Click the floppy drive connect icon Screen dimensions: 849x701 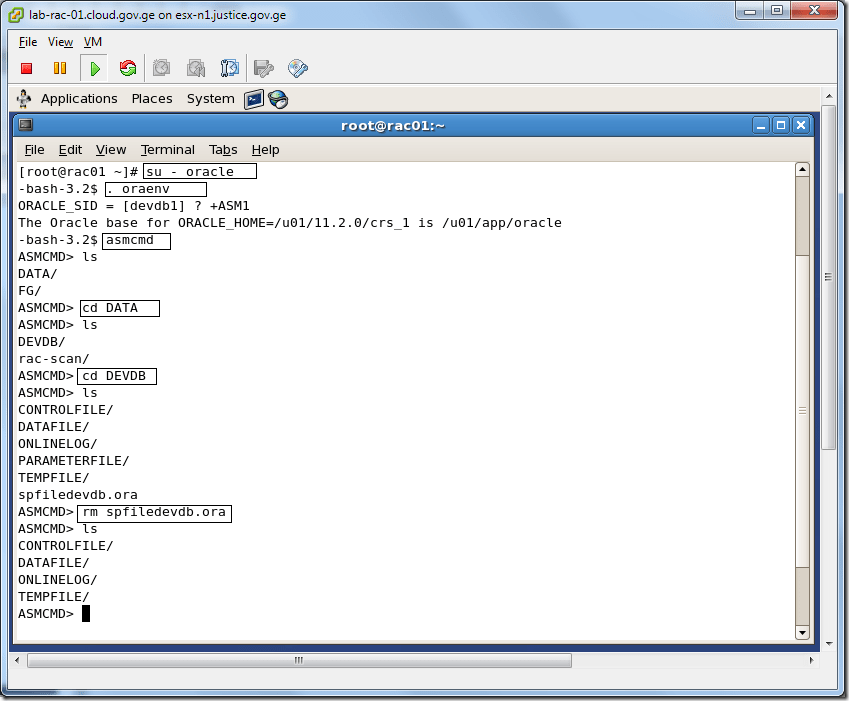(x=263, y=69)
